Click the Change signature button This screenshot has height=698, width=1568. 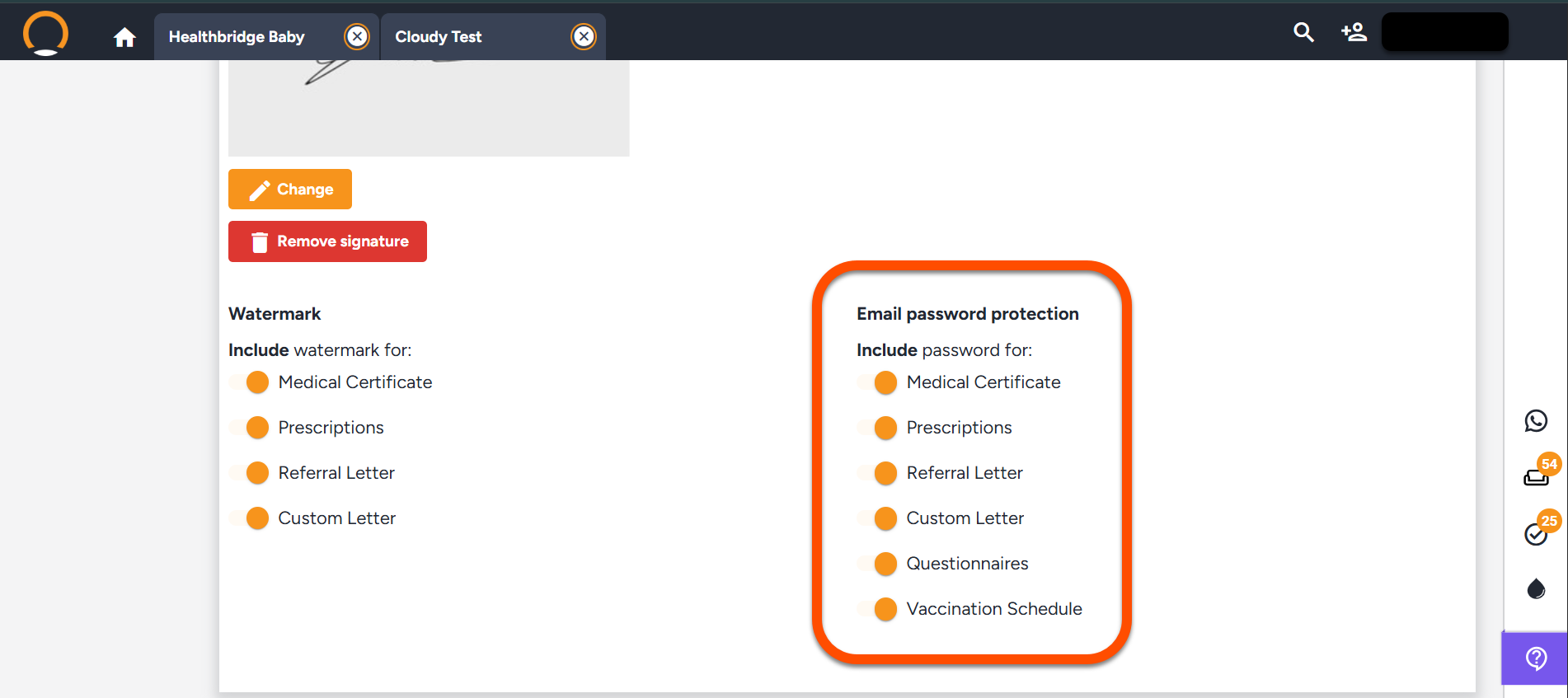pos(290,190)
